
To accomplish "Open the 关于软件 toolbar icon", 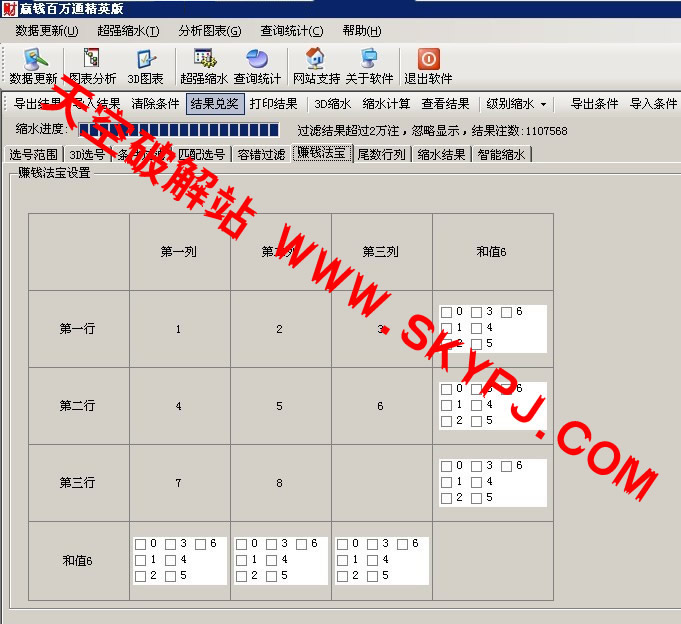I will 369,60.
